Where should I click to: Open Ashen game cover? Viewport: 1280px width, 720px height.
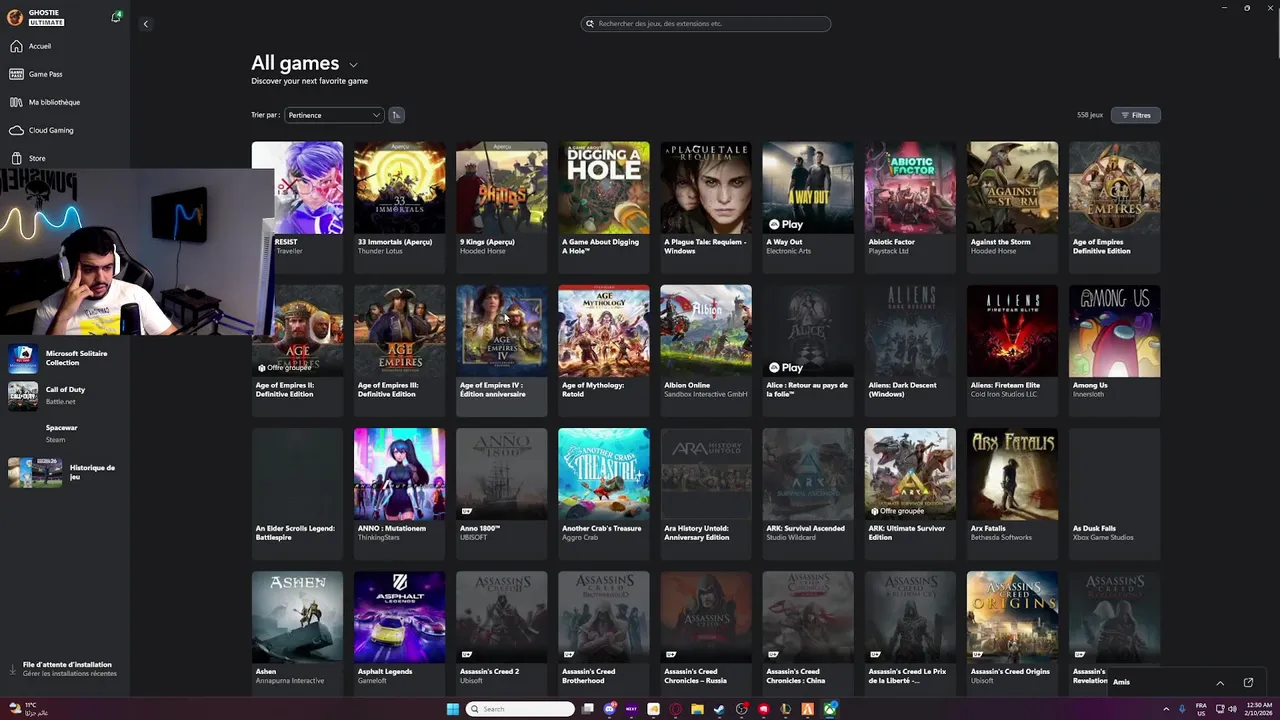coord(297,617)
